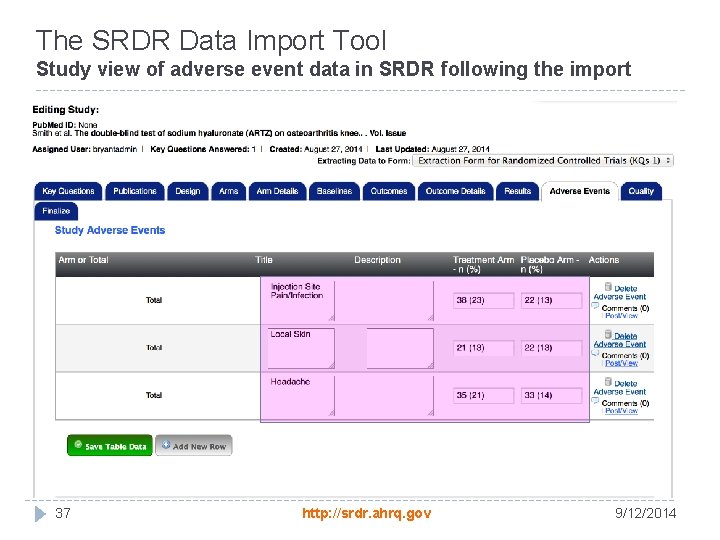Click the slide arrow marker beside 37
Viewport: 720px width, 540px height.
[x=40, y=513]
